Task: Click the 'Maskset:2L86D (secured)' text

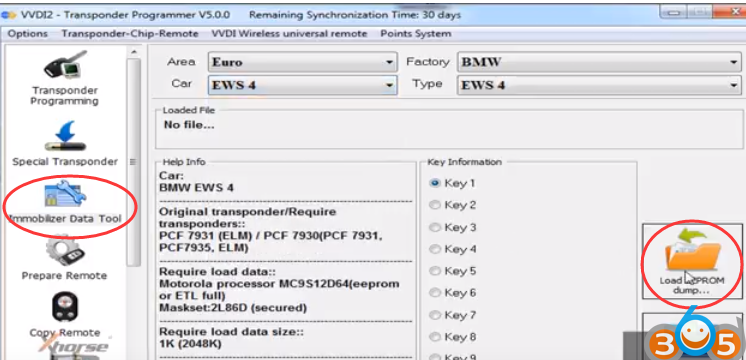Action: pyautogui.click(x=233, y=308)
